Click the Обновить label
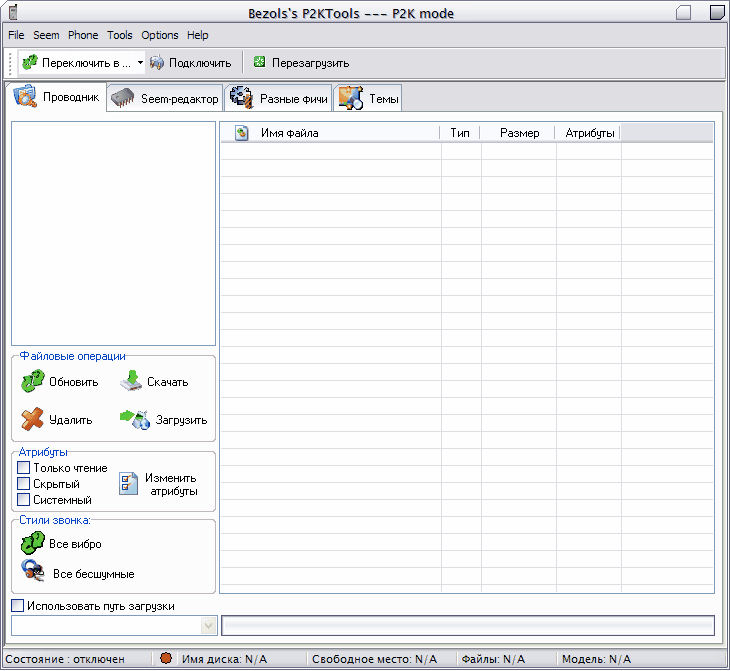730x671 pixels. click(74, 382)
